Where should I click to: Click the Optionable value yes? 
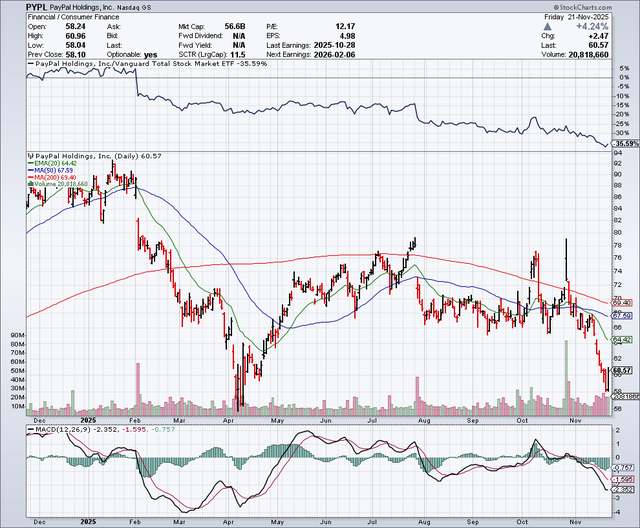coord(150,55)
